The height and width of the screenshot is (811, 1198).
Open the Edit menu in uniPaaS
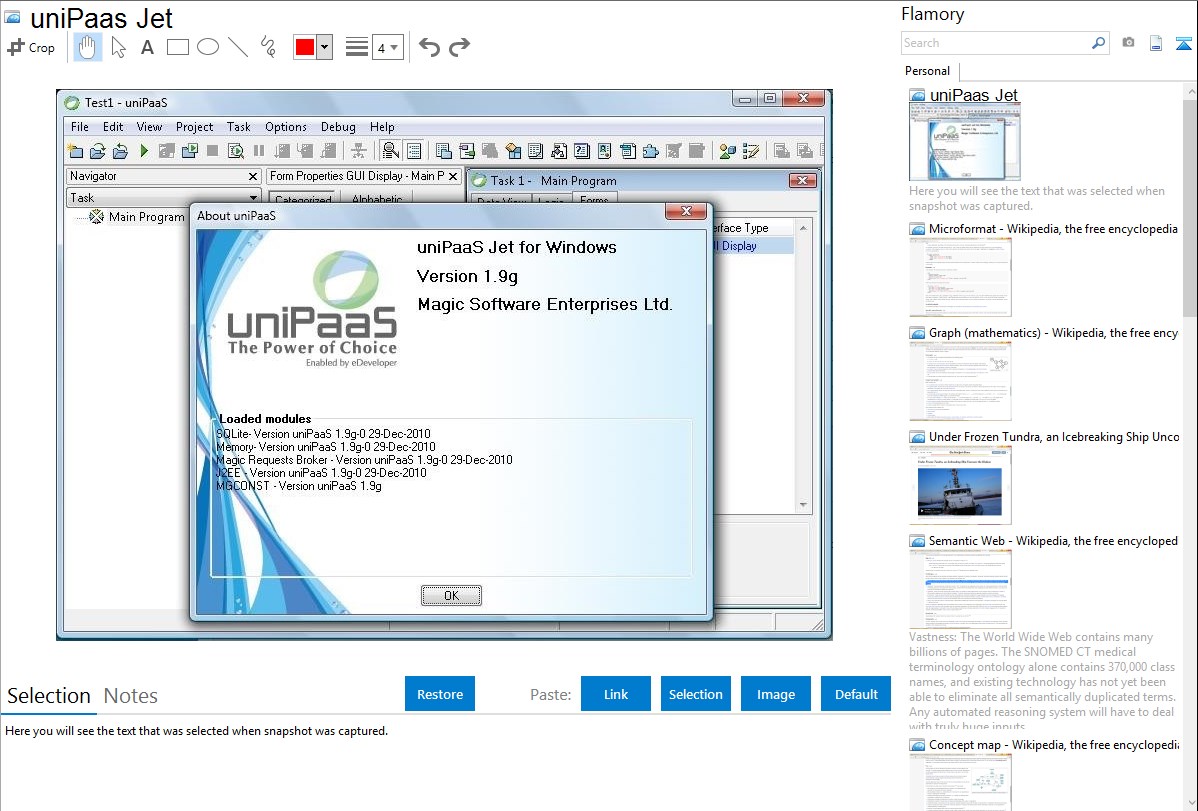(x=113, y=127)
